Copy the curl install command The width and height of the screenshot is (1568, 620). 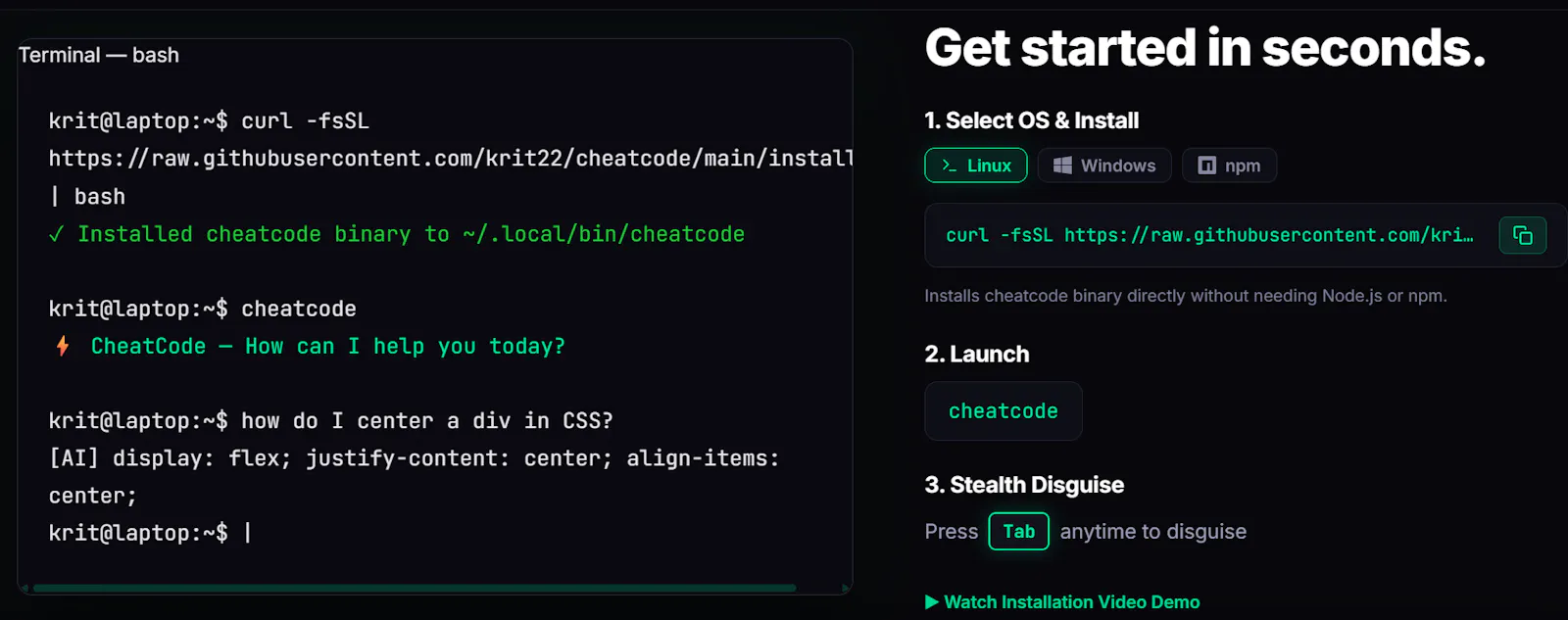(x=1522, y=235)
